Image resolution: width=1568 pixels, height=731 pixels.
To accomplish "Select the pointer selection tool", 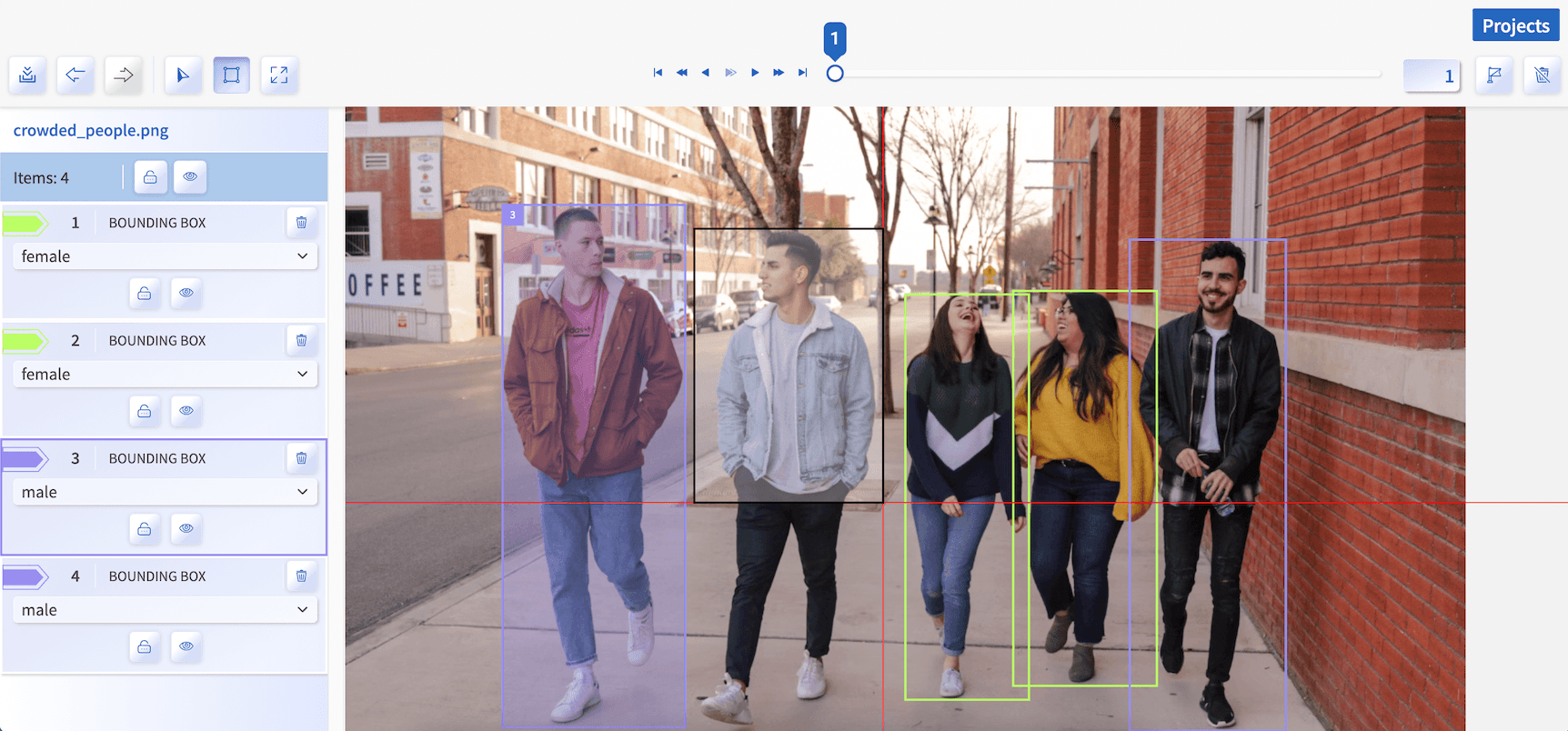I will 183,75.
